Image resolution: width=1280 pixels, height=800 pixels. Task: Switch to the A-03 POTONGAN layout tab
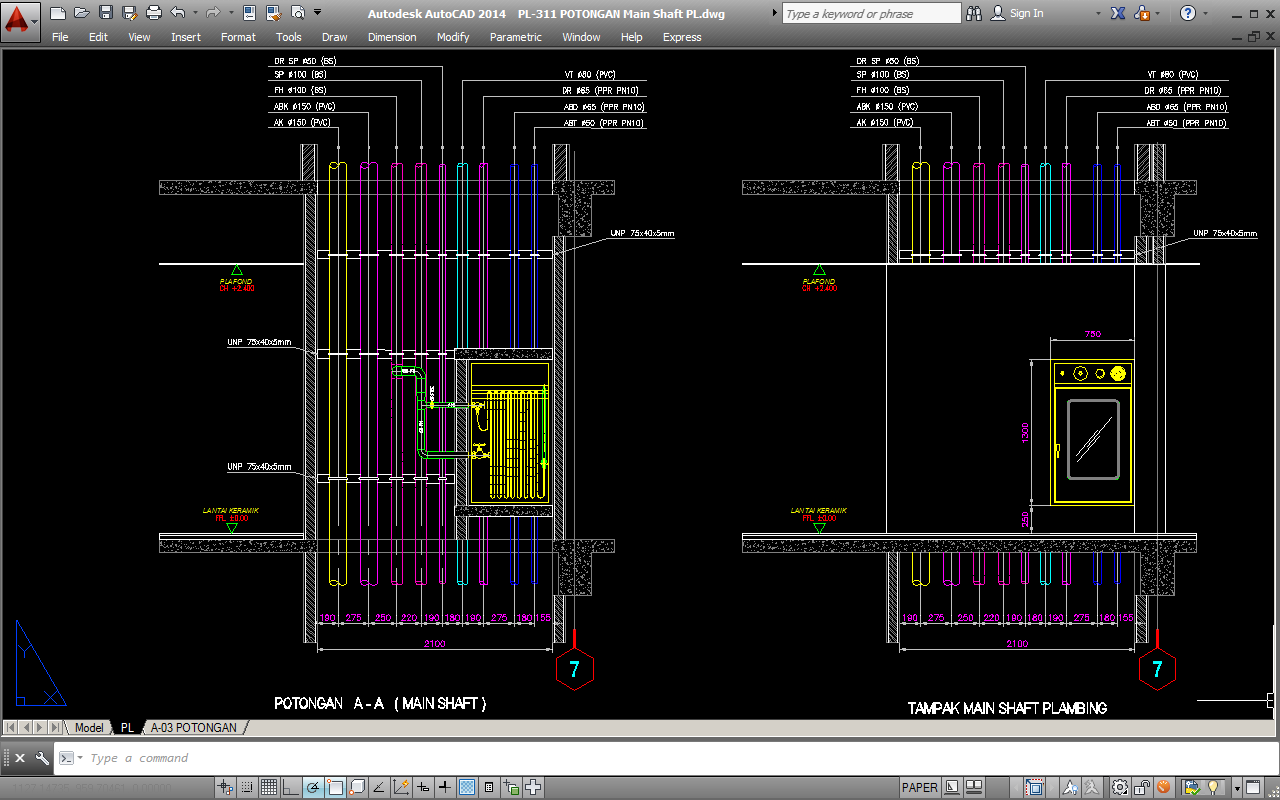click(196, 727)
